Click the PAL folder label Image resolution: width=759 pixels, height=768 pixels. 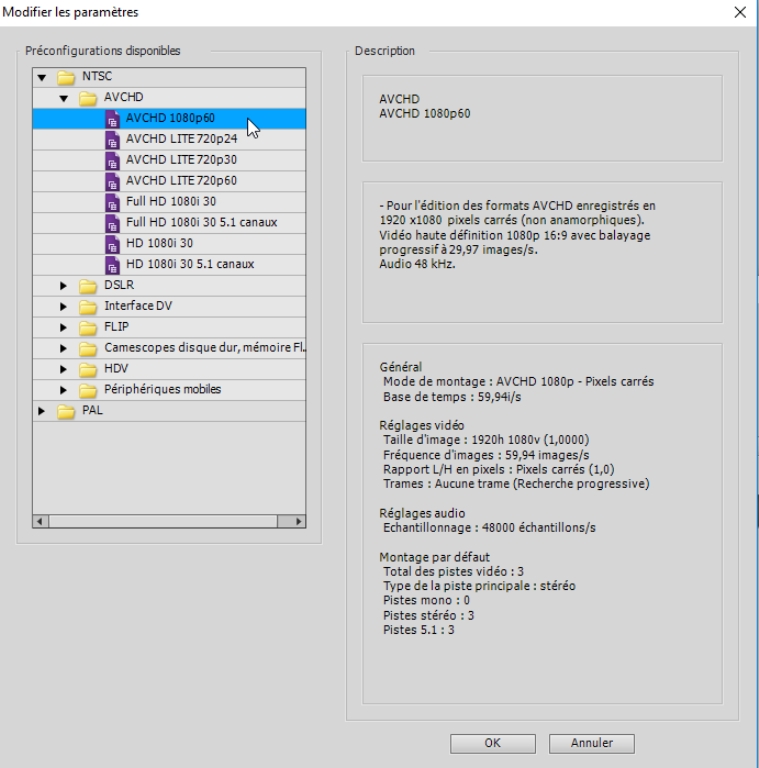click(x=93, y=410)
